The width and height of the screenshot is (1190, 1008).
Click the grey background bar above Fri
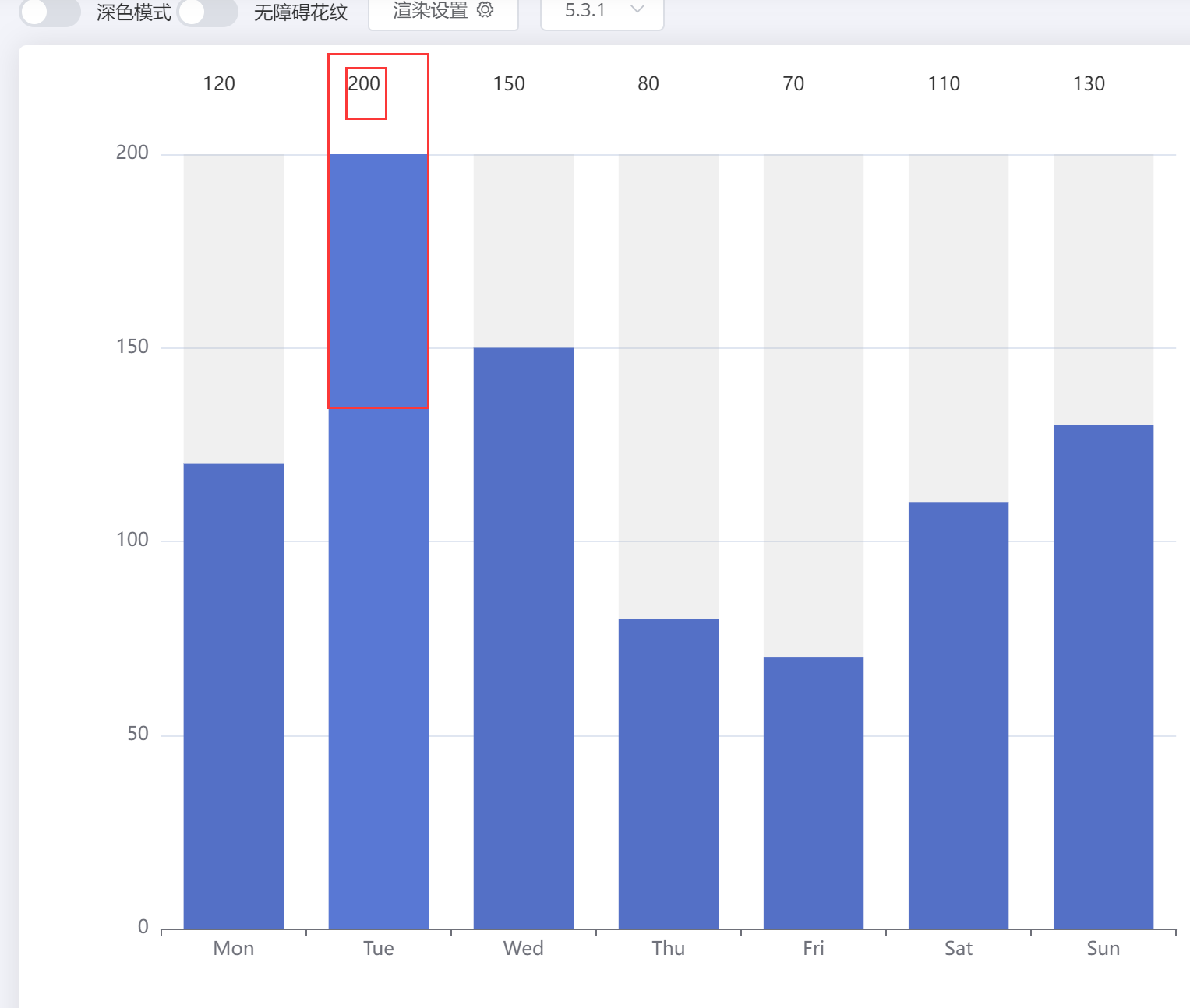point(814,406)
